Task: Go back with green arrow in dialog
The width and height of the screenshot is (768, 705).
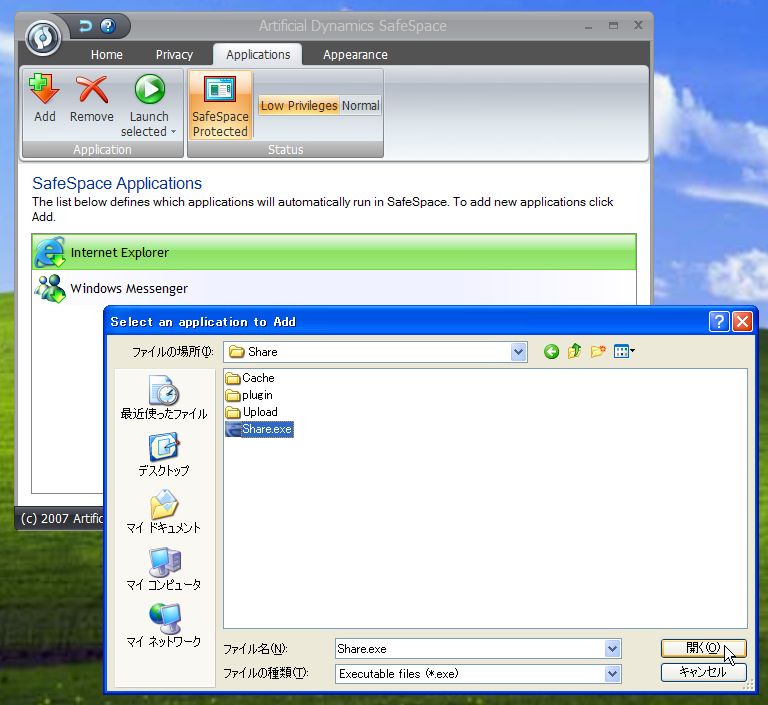Action: [x=551, y=351]
